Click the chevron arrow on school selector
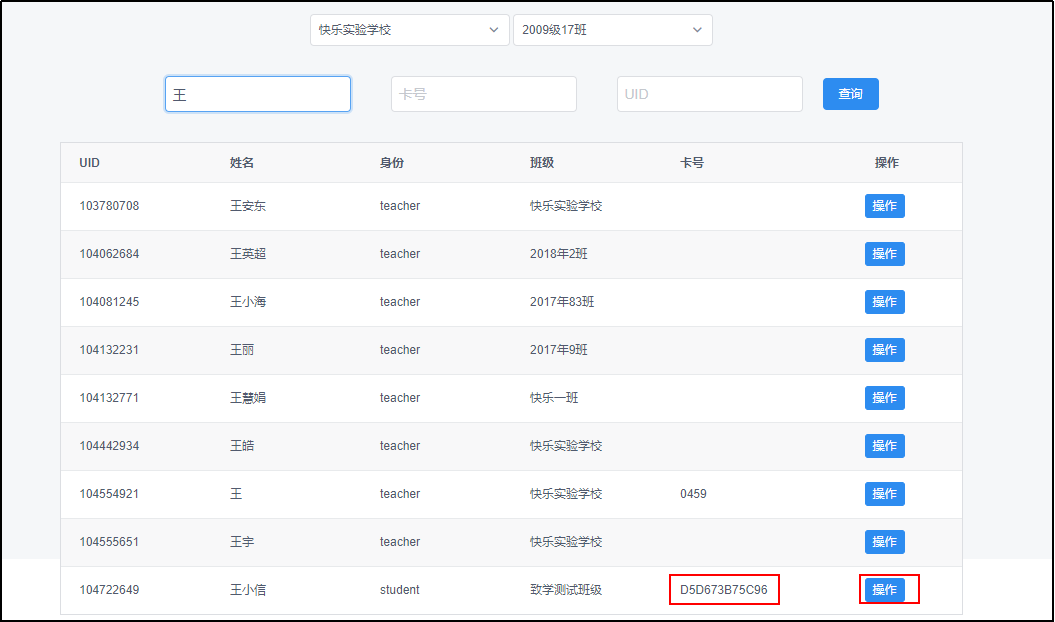Image resolution: width=1055 pixels, height=622 pixels. tap(493, 30)
